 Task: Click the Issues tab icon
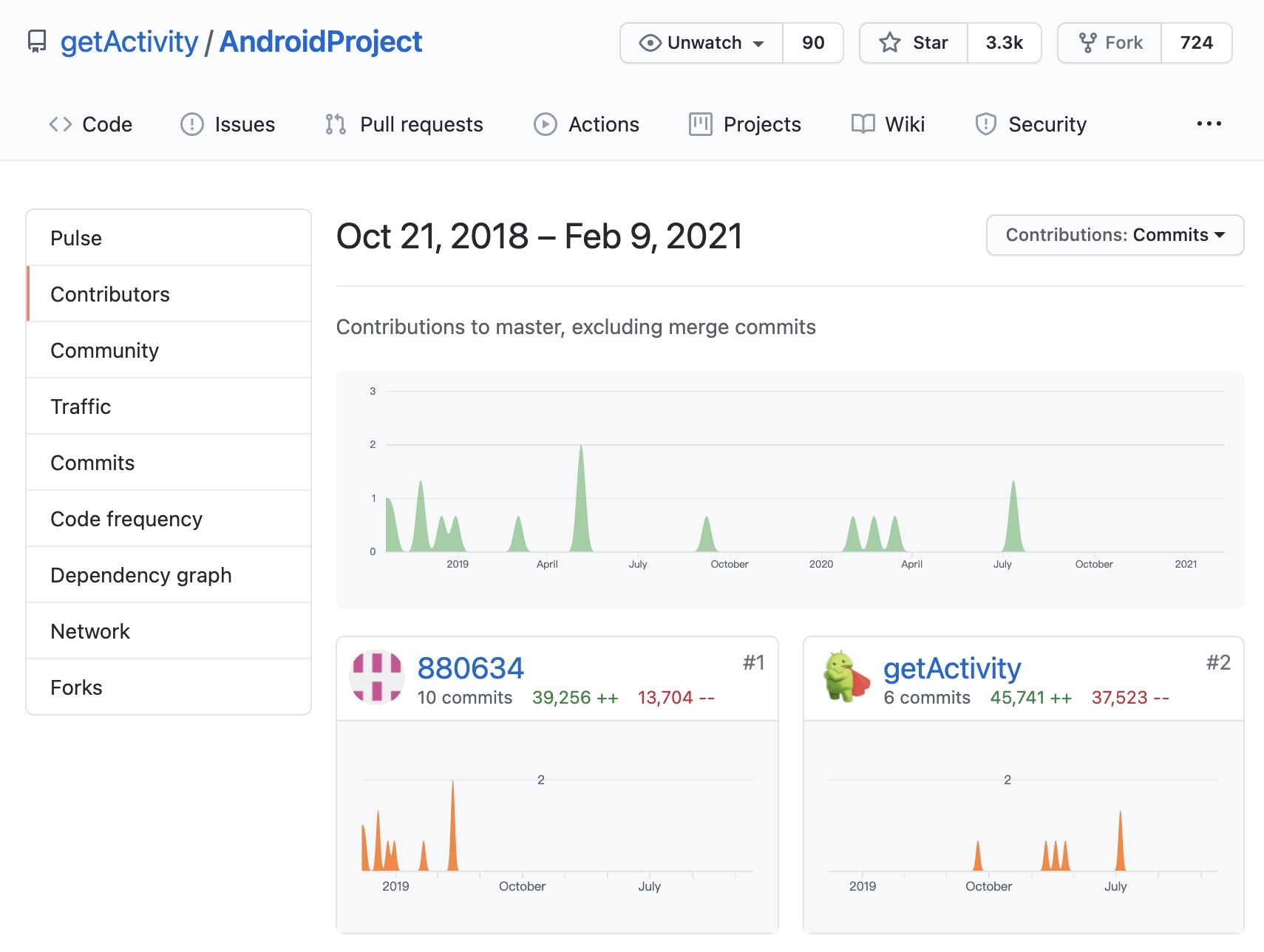(192, 124)
